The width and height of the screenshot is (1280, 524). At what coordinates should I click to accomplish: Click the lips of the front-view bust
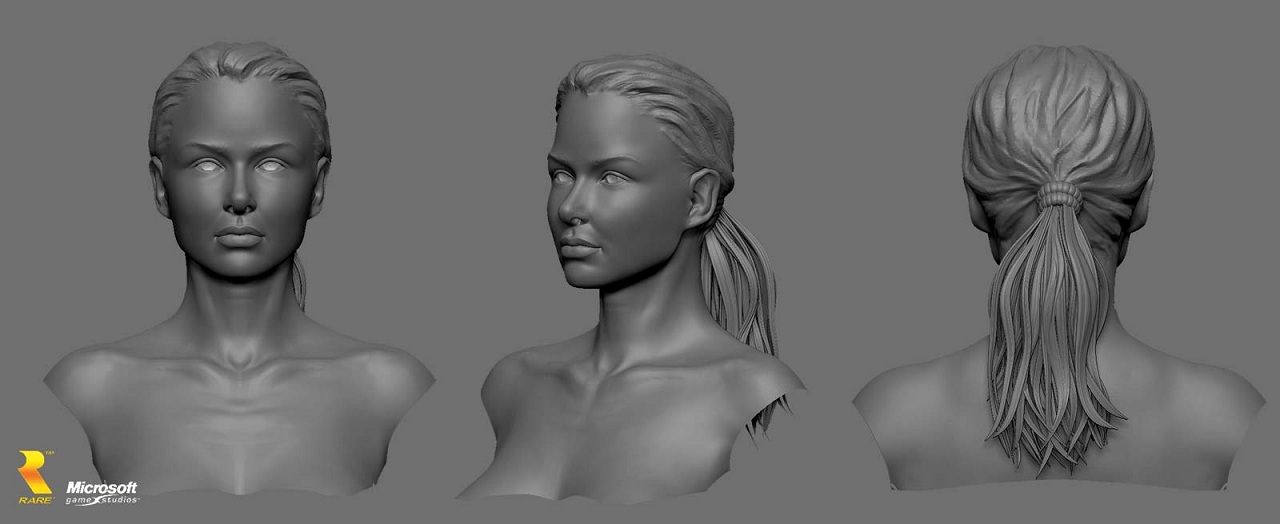[x=239, y=237]
